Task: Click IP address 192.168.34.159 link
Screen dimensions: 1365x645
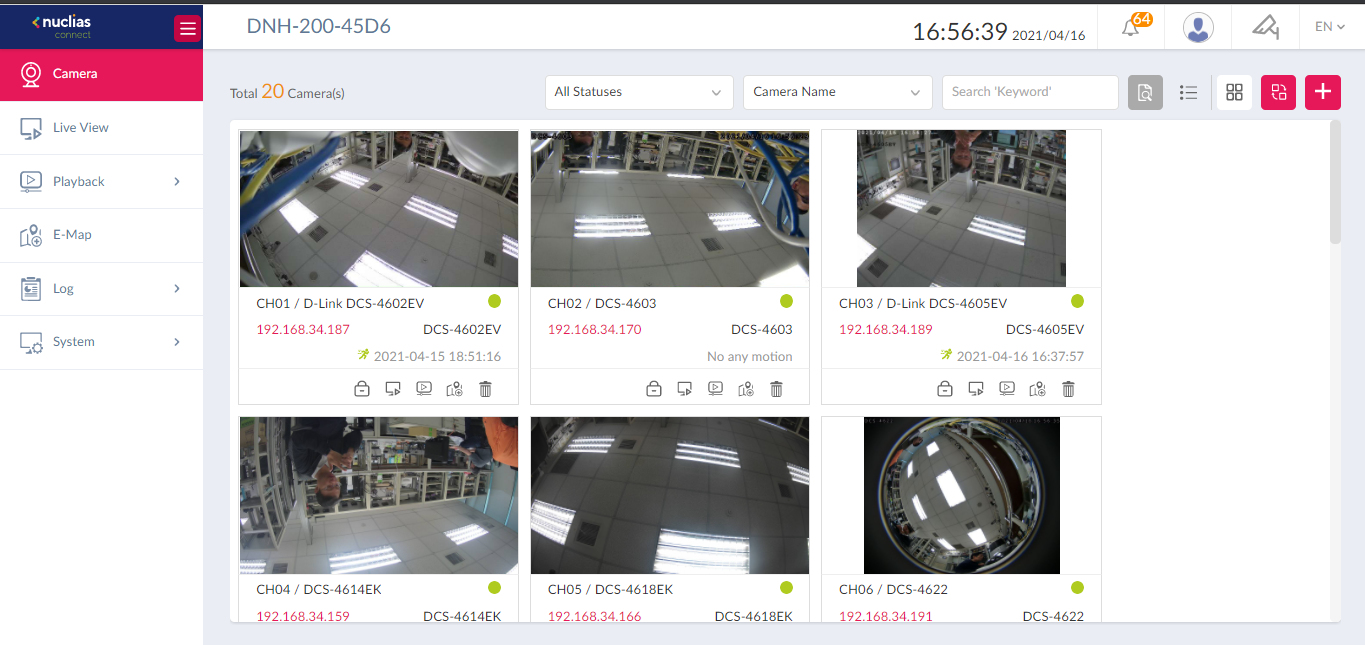Action: [x=303, y=616]
